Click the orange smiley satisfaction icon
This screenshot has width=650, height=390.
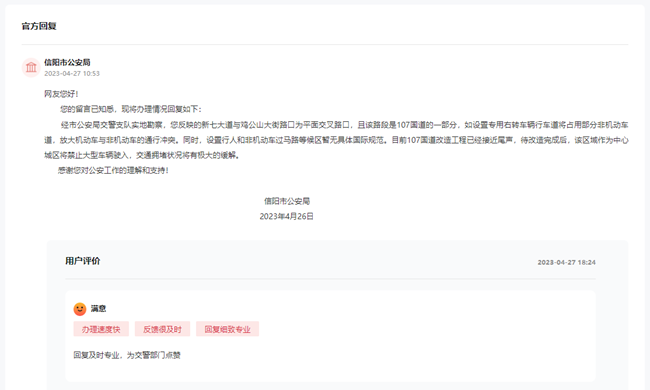tap(80, 309)
